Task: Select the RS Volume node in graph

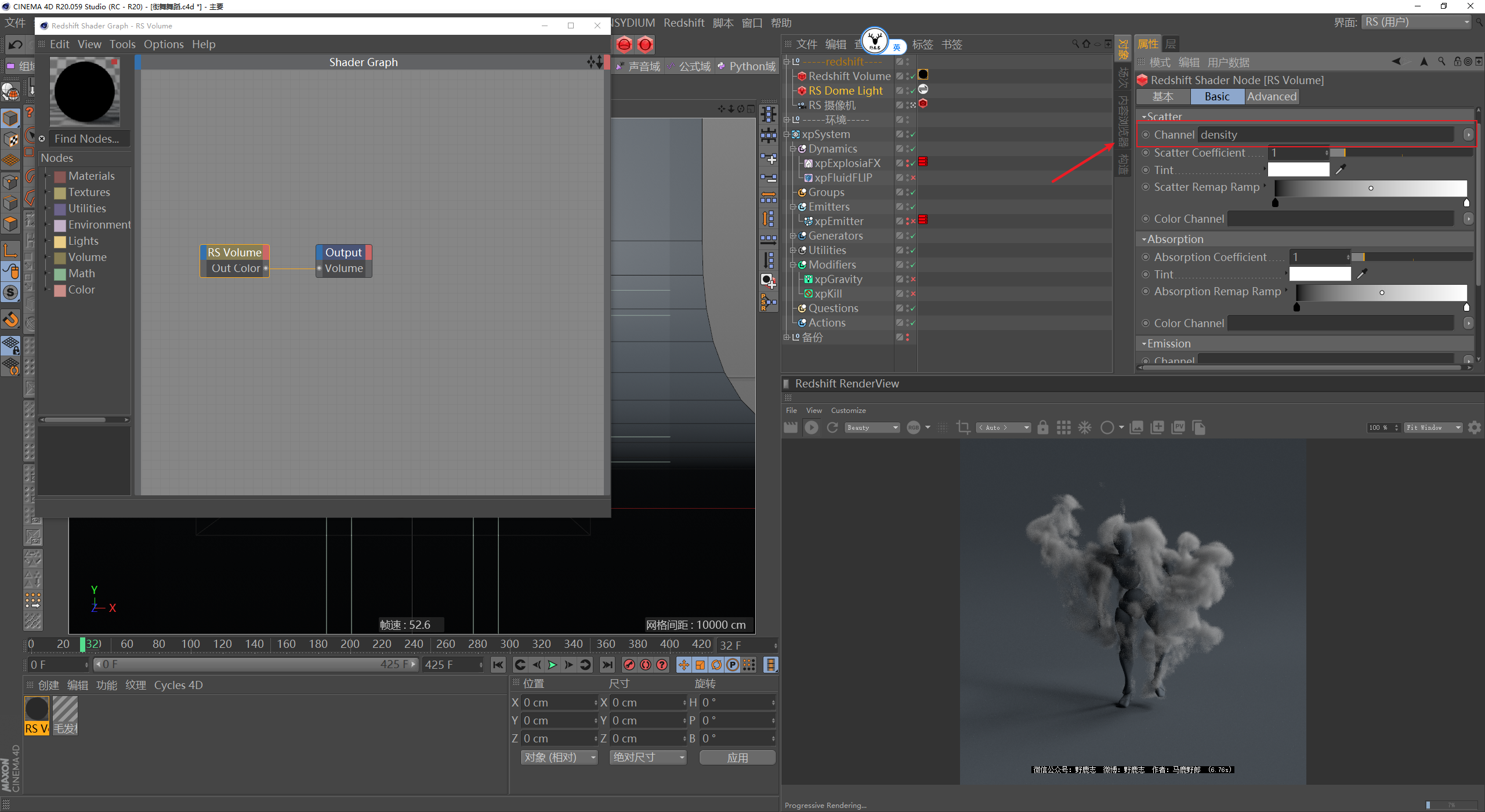Action: pos(234,252)
